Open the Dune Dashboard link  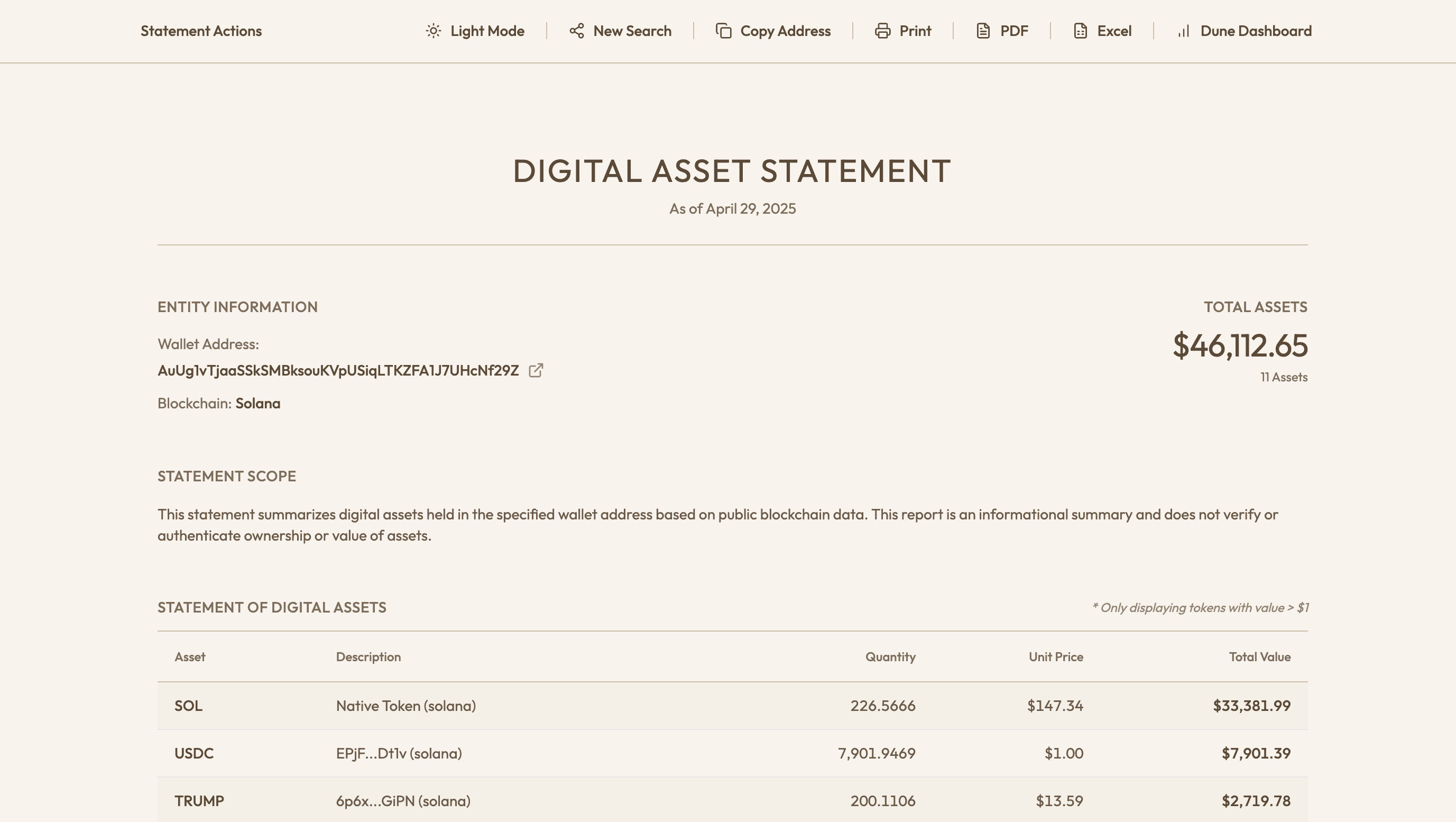pyautogui.click(x=1256, y=31)
